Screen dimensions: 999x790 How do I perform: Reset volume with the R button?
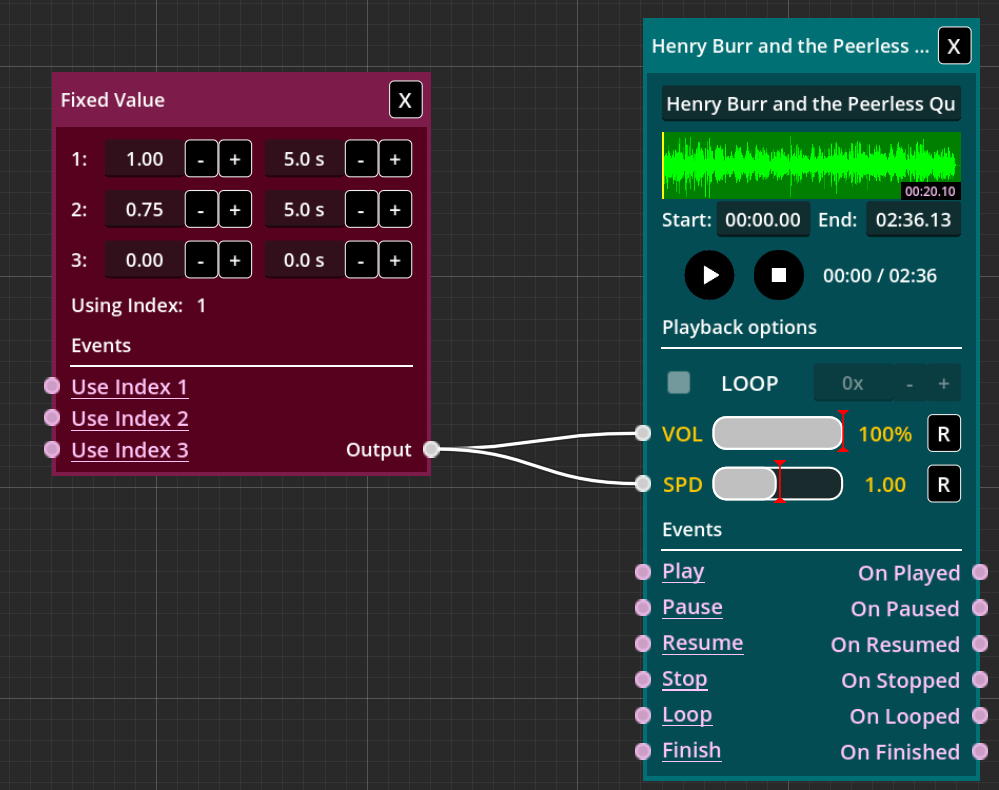click(x=944, y=434)
